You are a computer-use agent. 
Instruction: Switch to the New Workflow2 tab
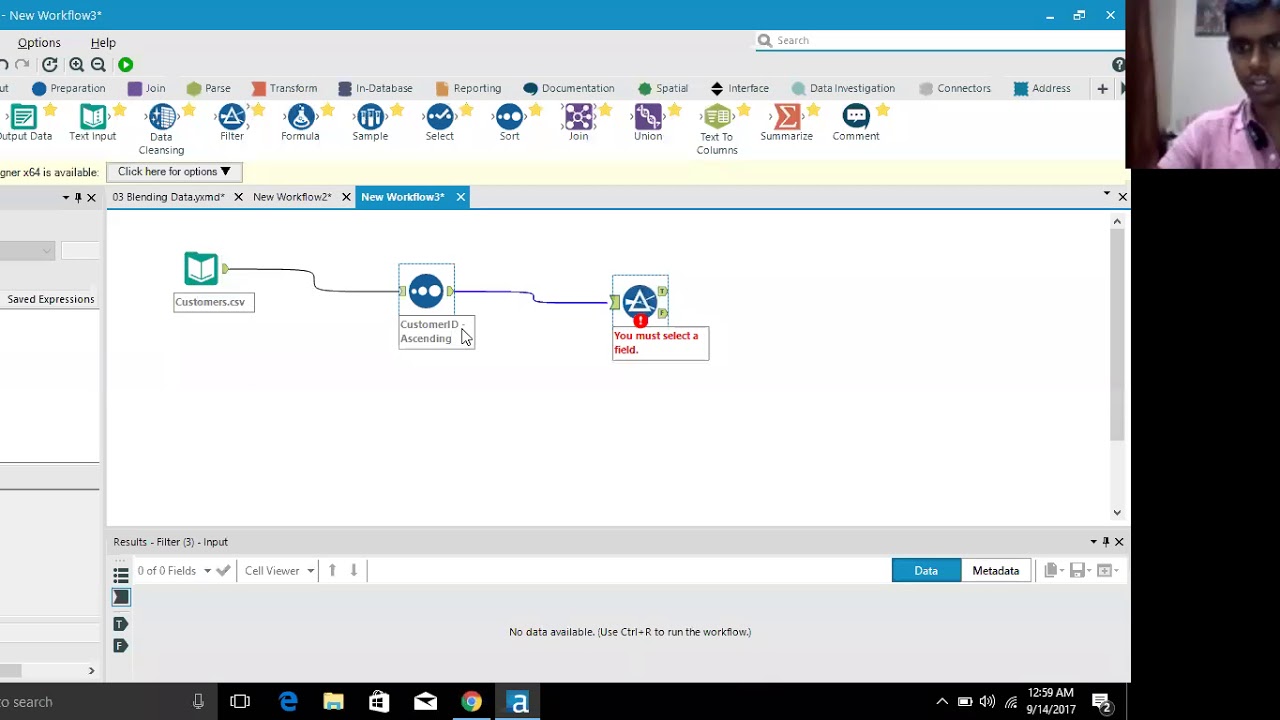292,197
